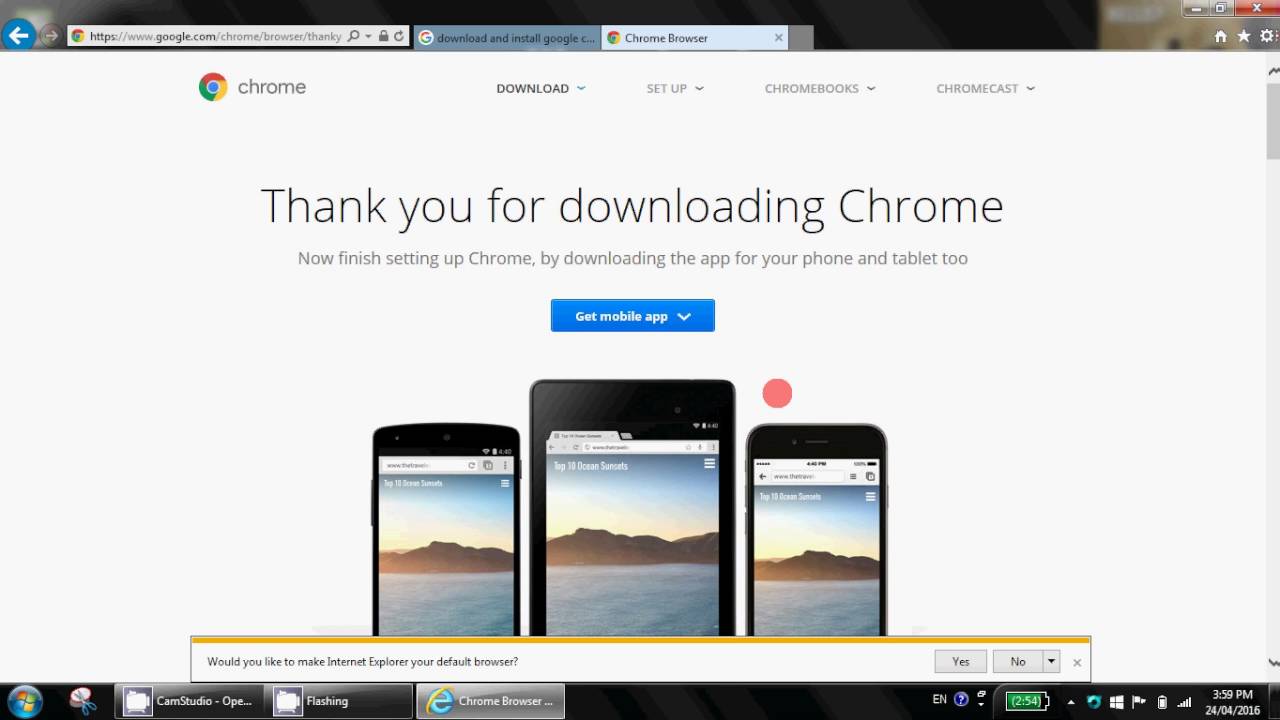Click Yes to set default browser
The width and height of the screenshot is (1280, 720).
pos(961,661)
